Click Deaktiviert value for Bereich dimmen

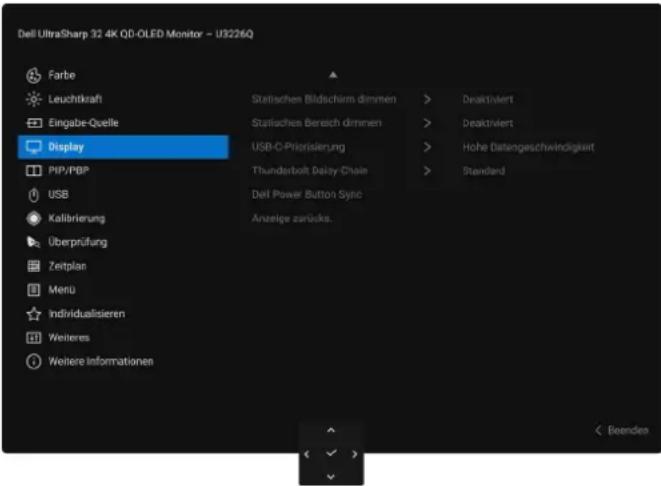[x=488, y=124]
